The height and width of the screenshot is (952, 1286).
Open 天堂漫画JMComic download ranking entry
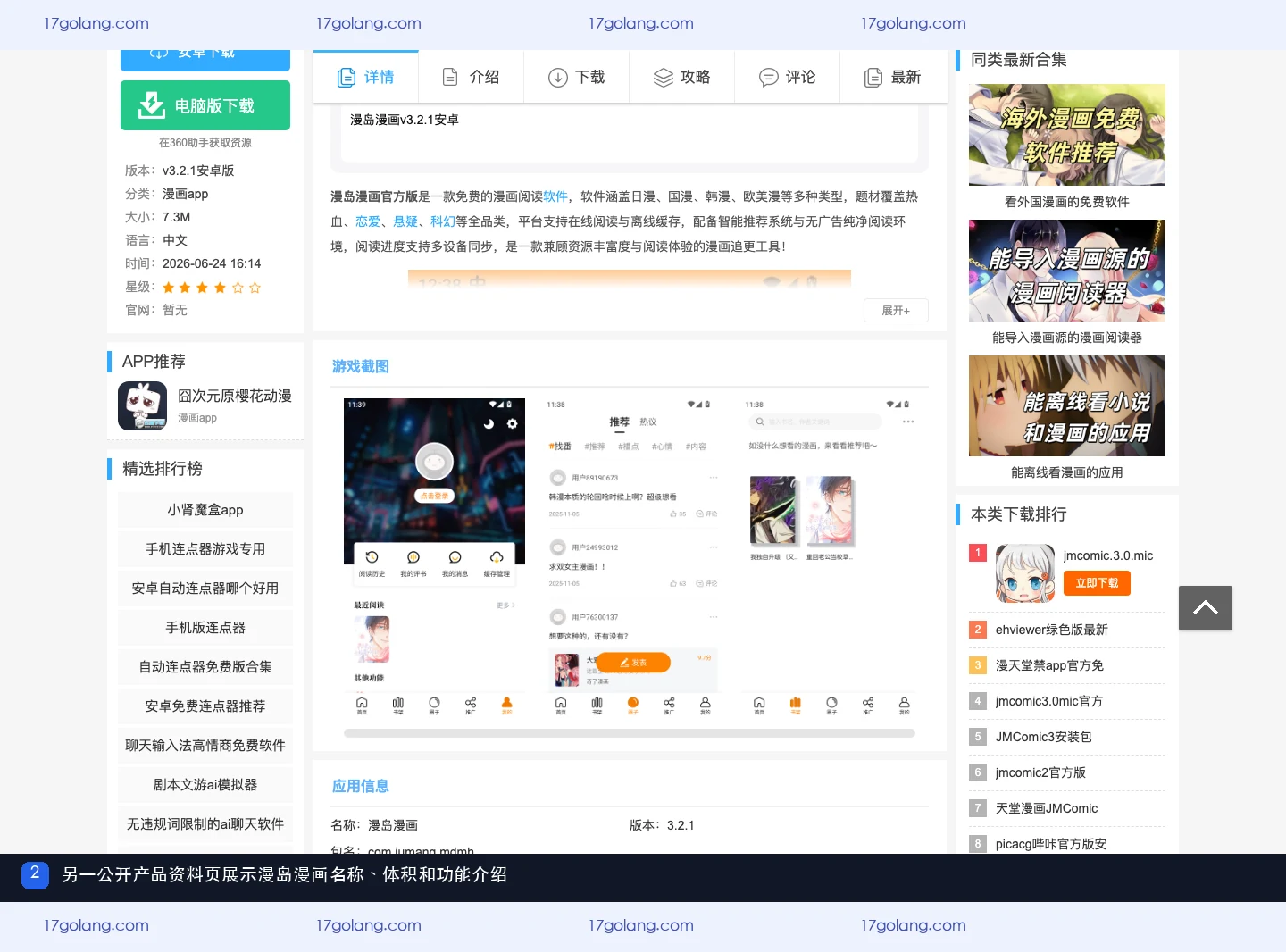tap(1047, 808)
